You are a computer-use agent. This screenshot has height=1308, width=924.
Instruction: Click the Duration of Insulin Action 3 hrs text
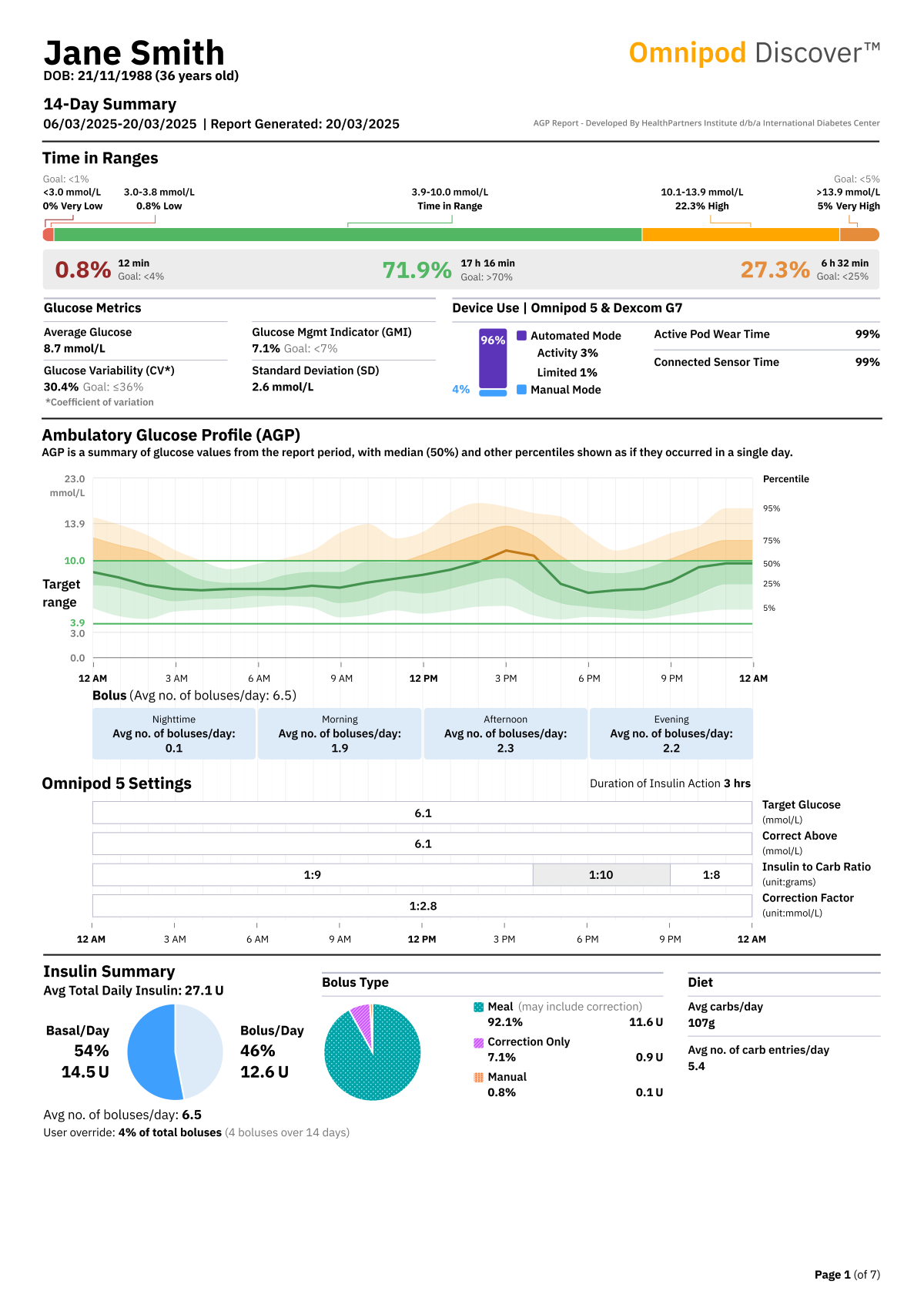point(670,783)
